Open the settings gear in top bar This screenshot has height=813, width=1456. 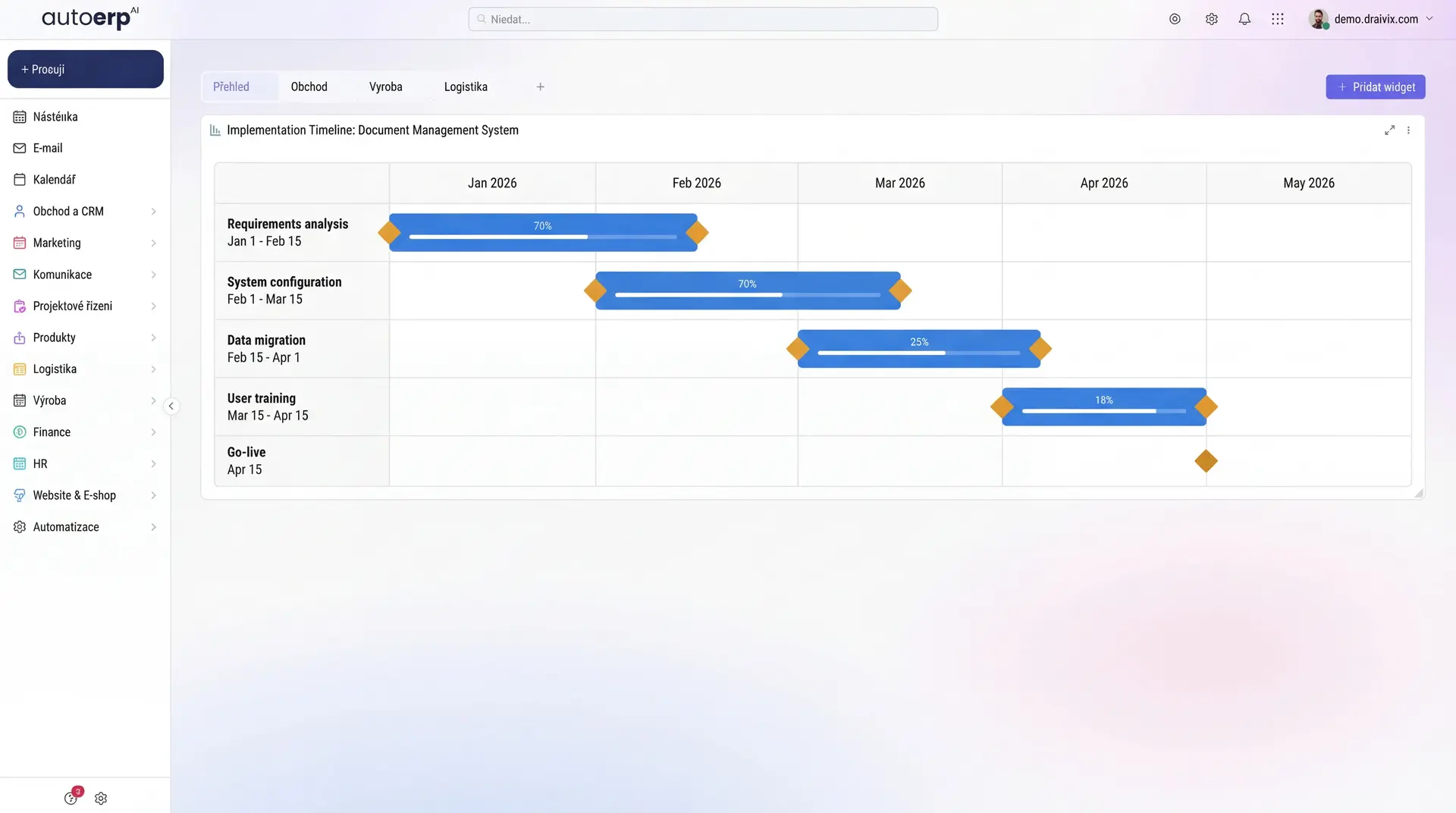1211,19
